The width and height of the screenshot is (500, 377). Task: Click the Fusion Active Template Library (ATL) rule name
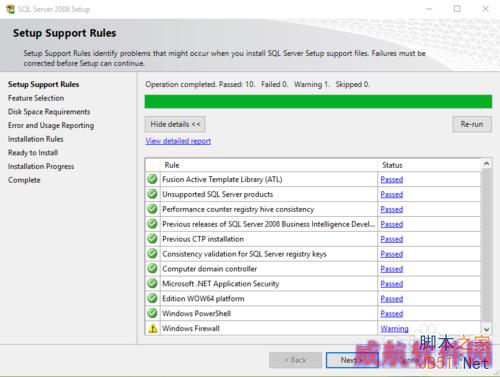pyautogui.click(x=222, y=179)
